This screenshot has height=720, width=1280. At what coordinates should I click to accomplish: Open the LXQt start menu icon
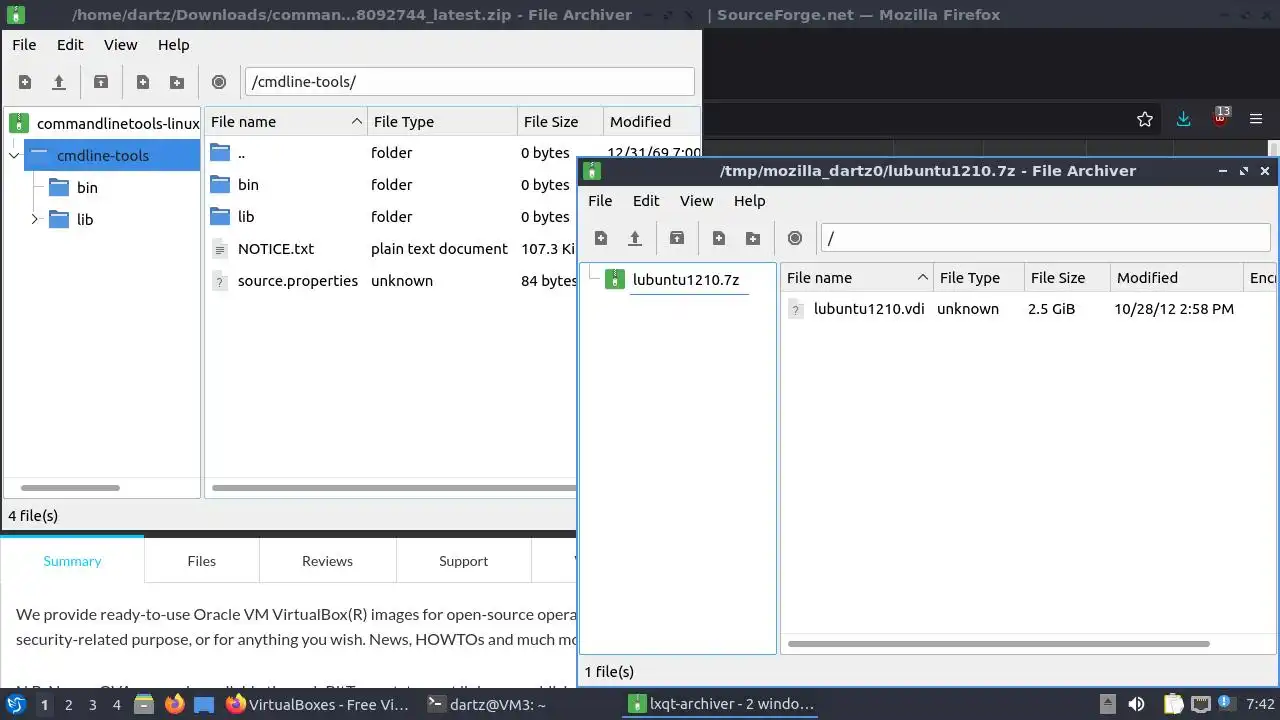click(16, 704)
